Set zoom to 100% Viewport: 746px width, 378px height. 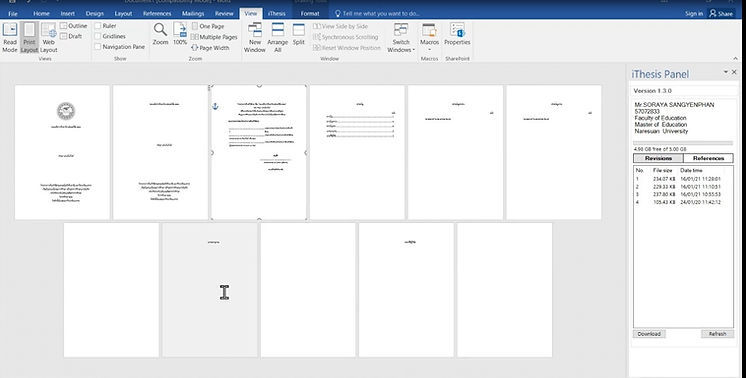pyautogui.click(x=180, y=34)
